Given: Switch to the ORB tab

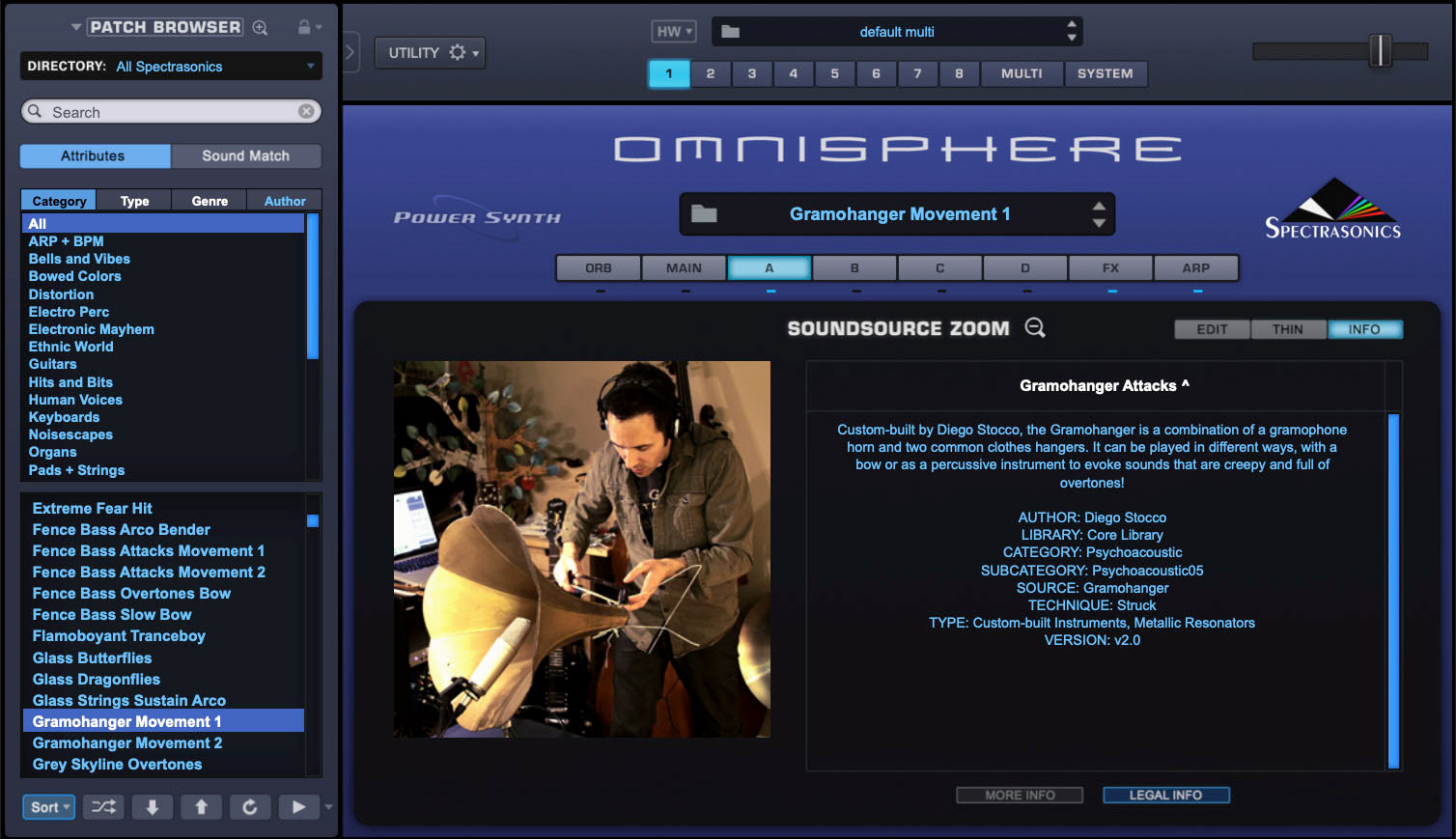Looking at the screenshot, I should coord(599,267).
